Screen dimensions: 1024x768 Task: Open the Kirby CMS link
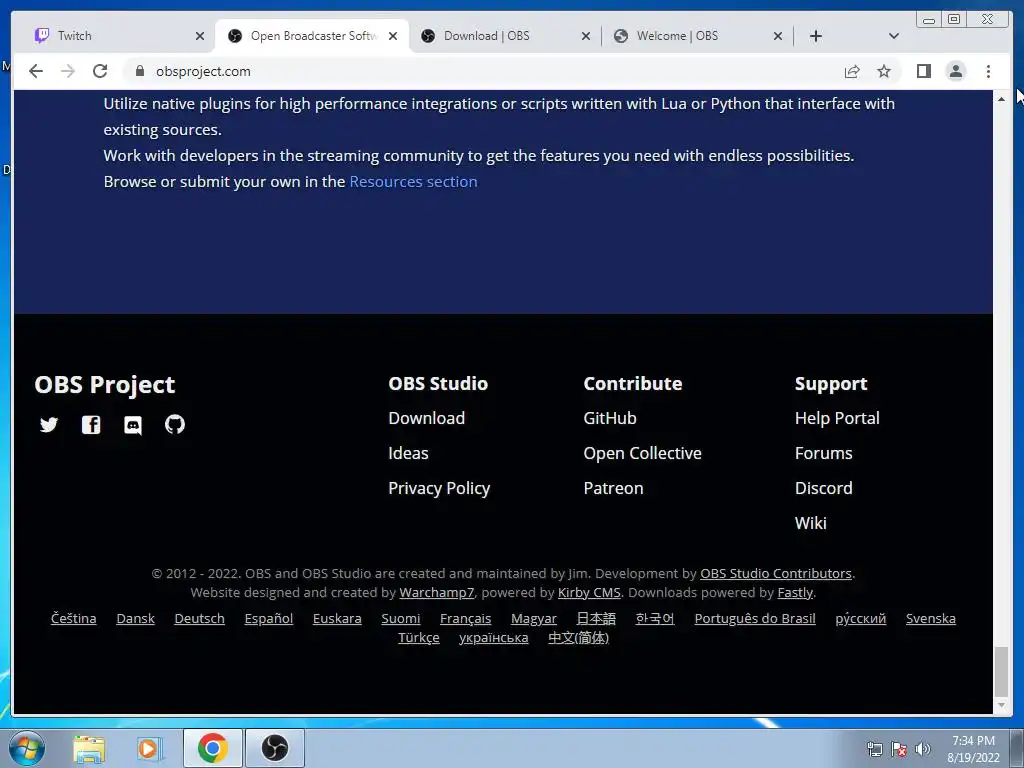click(x=589, y=592)
